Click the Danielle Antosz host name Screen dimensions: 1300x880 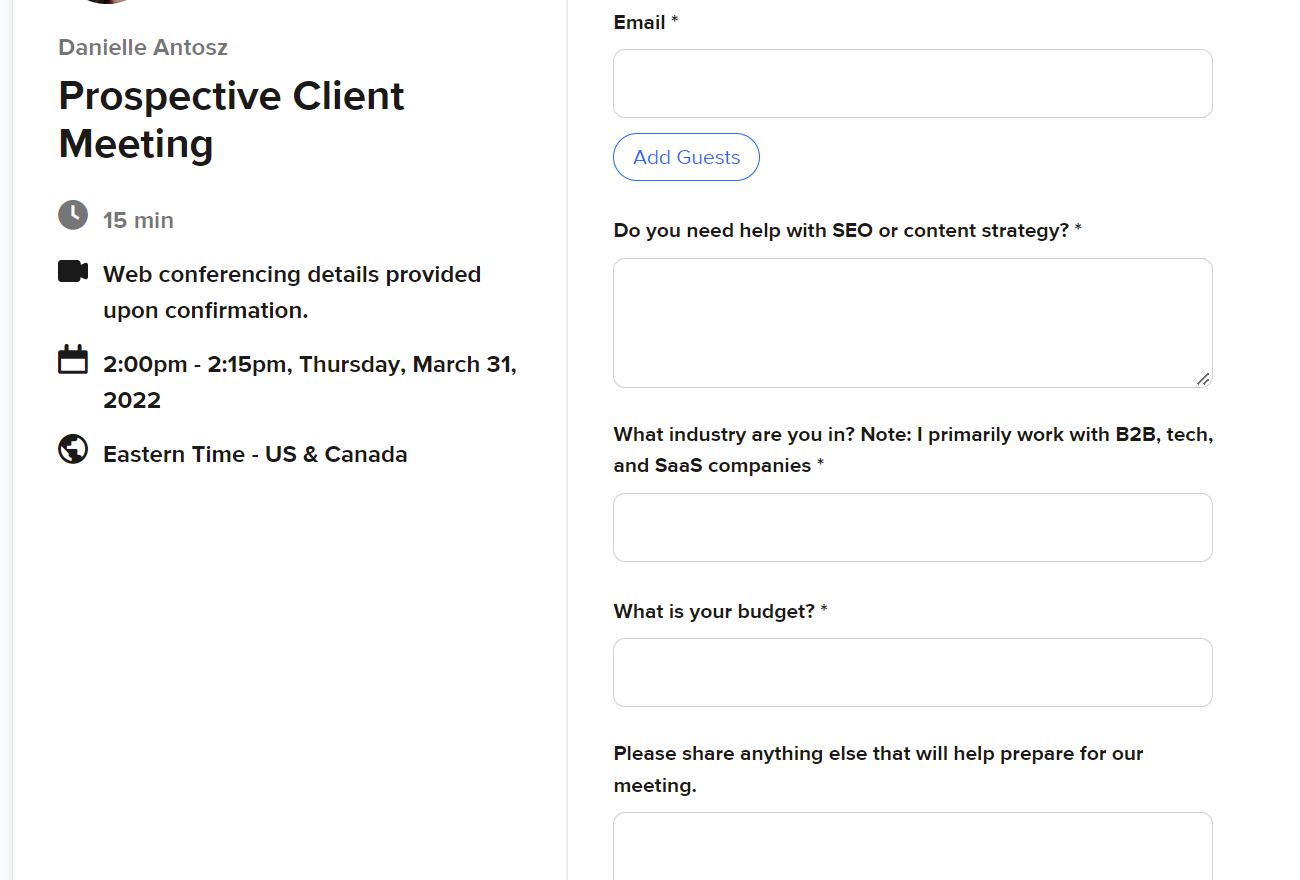pyautogui.click(x=143, y=47)
